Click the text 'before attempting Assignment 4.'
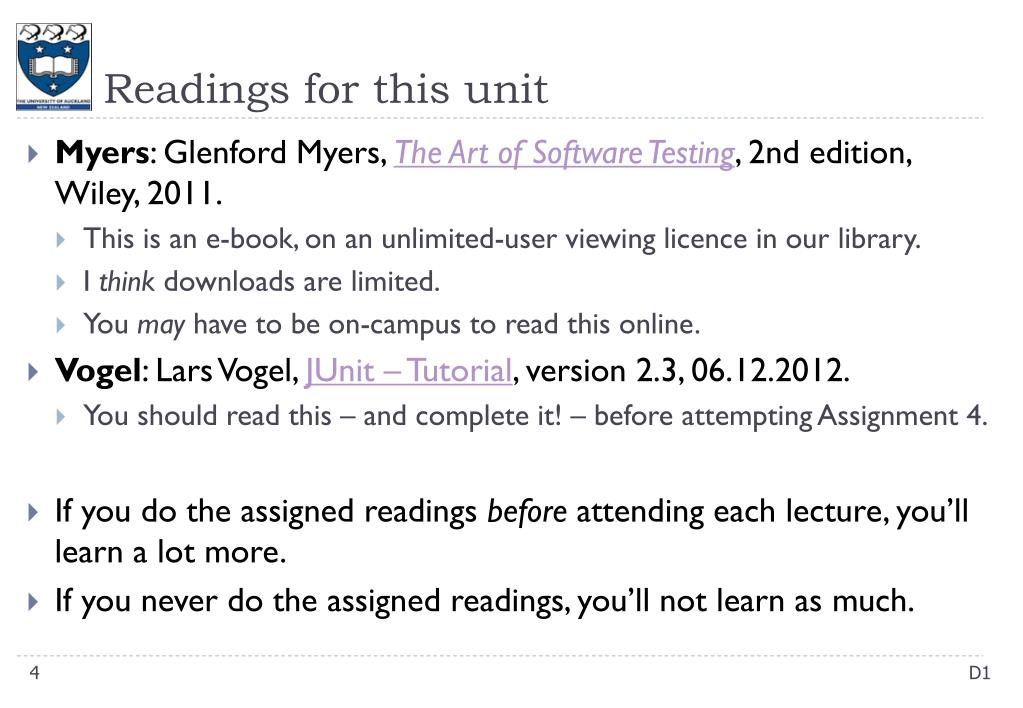This screenshot has height=708, width=1023. point(791,416)
